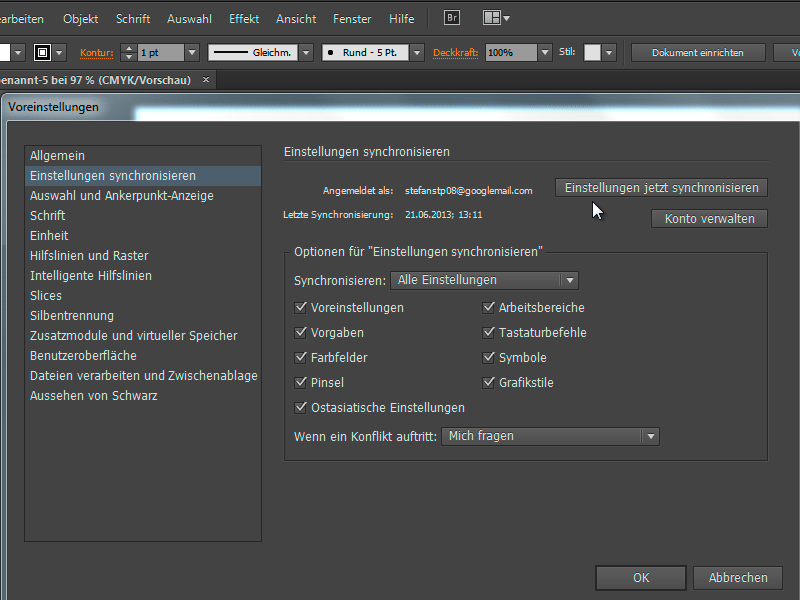This screenshot has width=800, height=600.
Task: Open the Schrift menu
Action: pos(133,19)
